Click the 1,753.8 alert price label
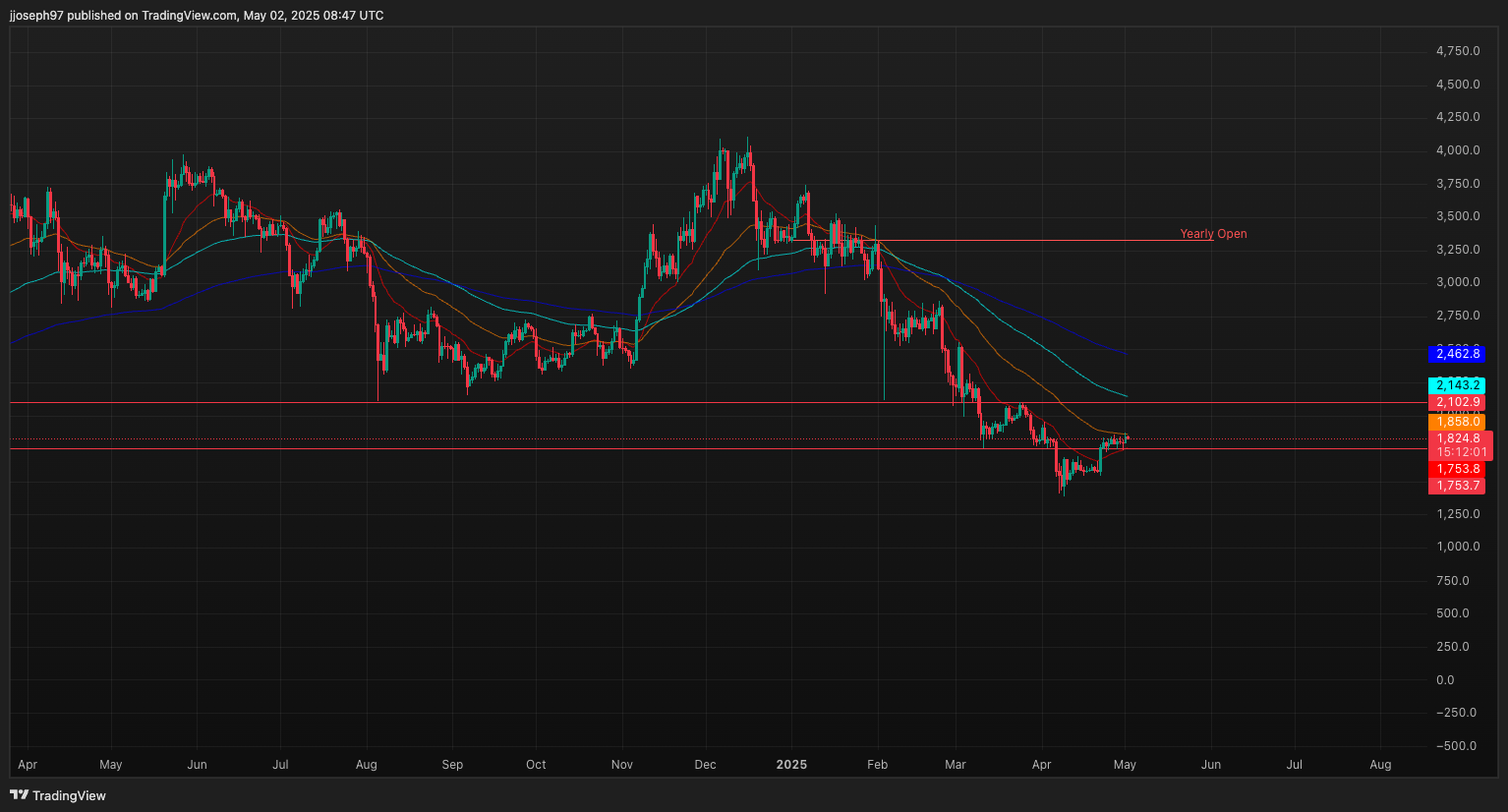 (1457, 469)
